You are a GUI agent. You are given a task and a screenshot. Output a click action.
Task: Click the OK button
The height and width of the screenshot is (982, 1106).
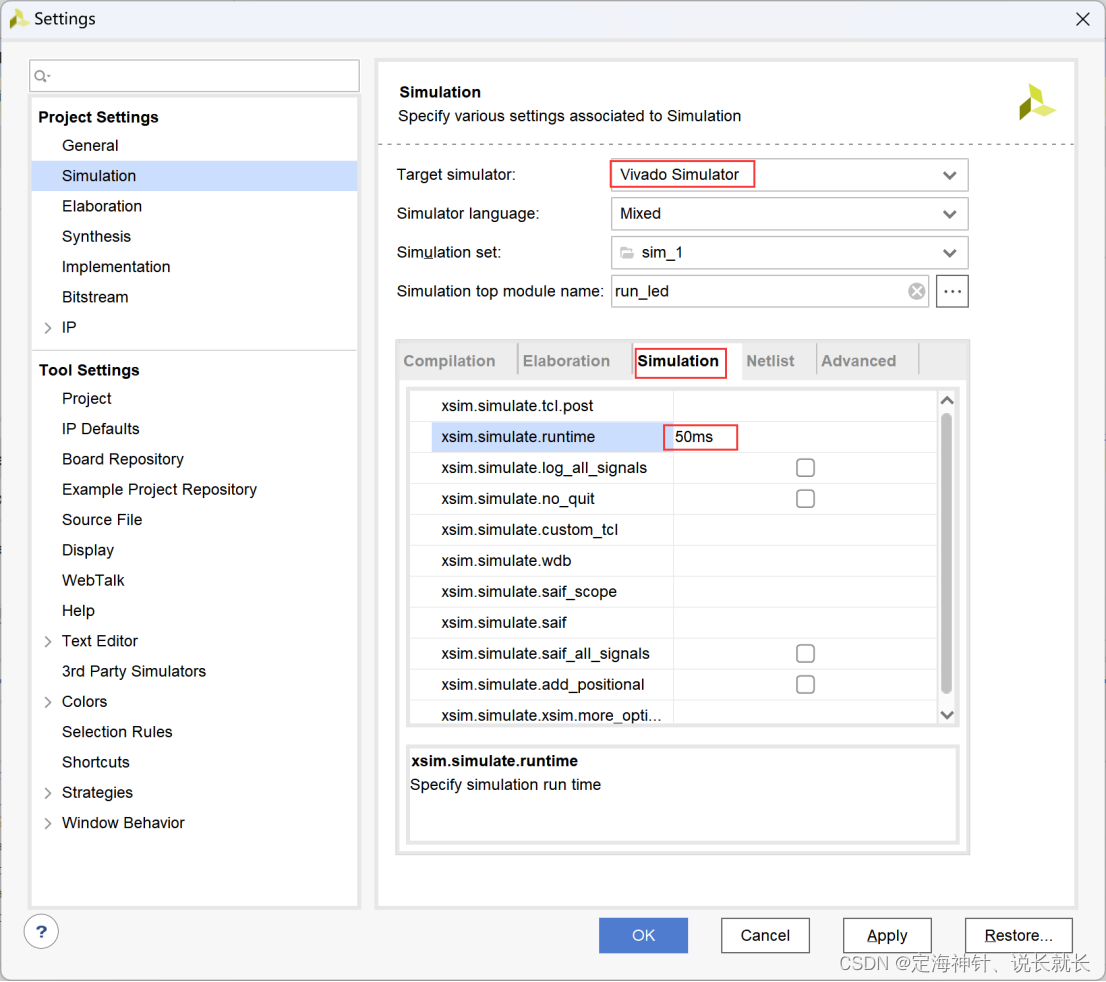[643, 935]
